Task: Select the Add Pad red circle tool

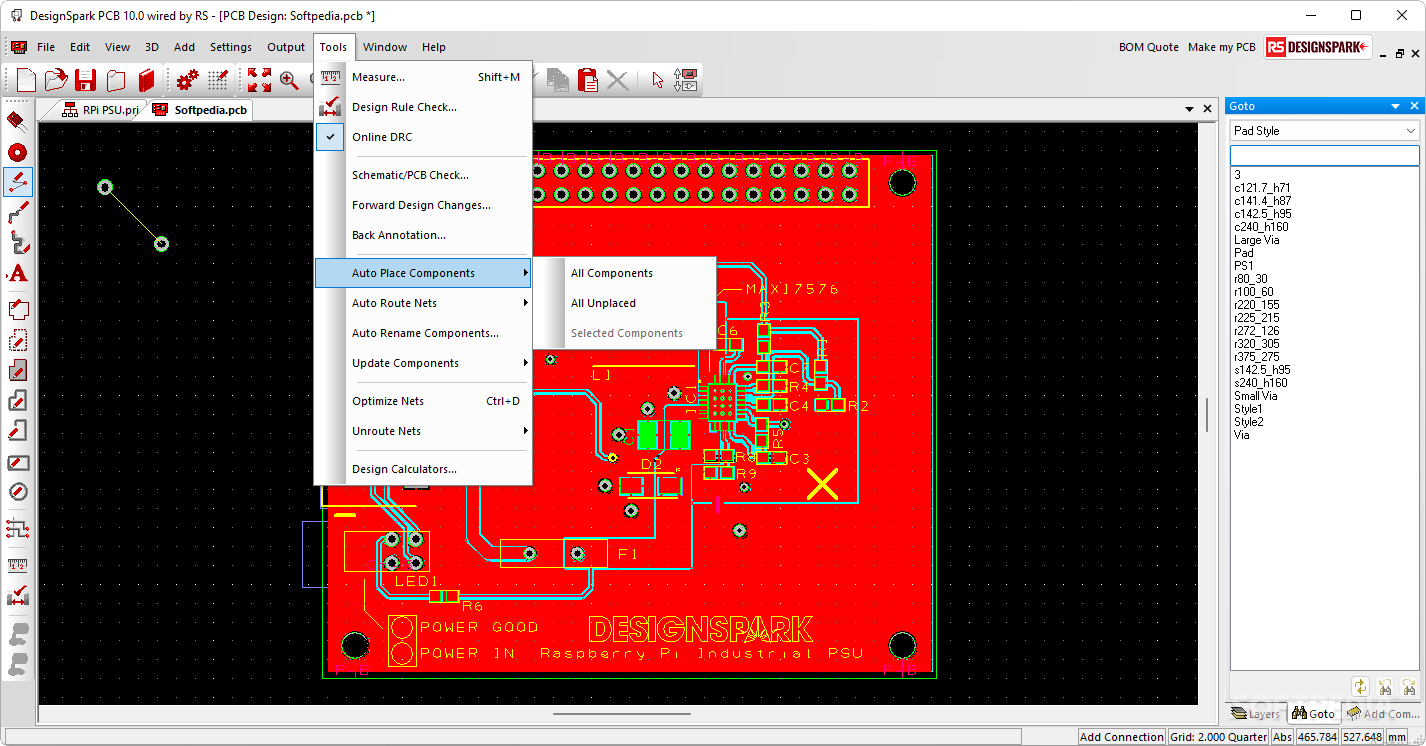Action: click(17, 152)
